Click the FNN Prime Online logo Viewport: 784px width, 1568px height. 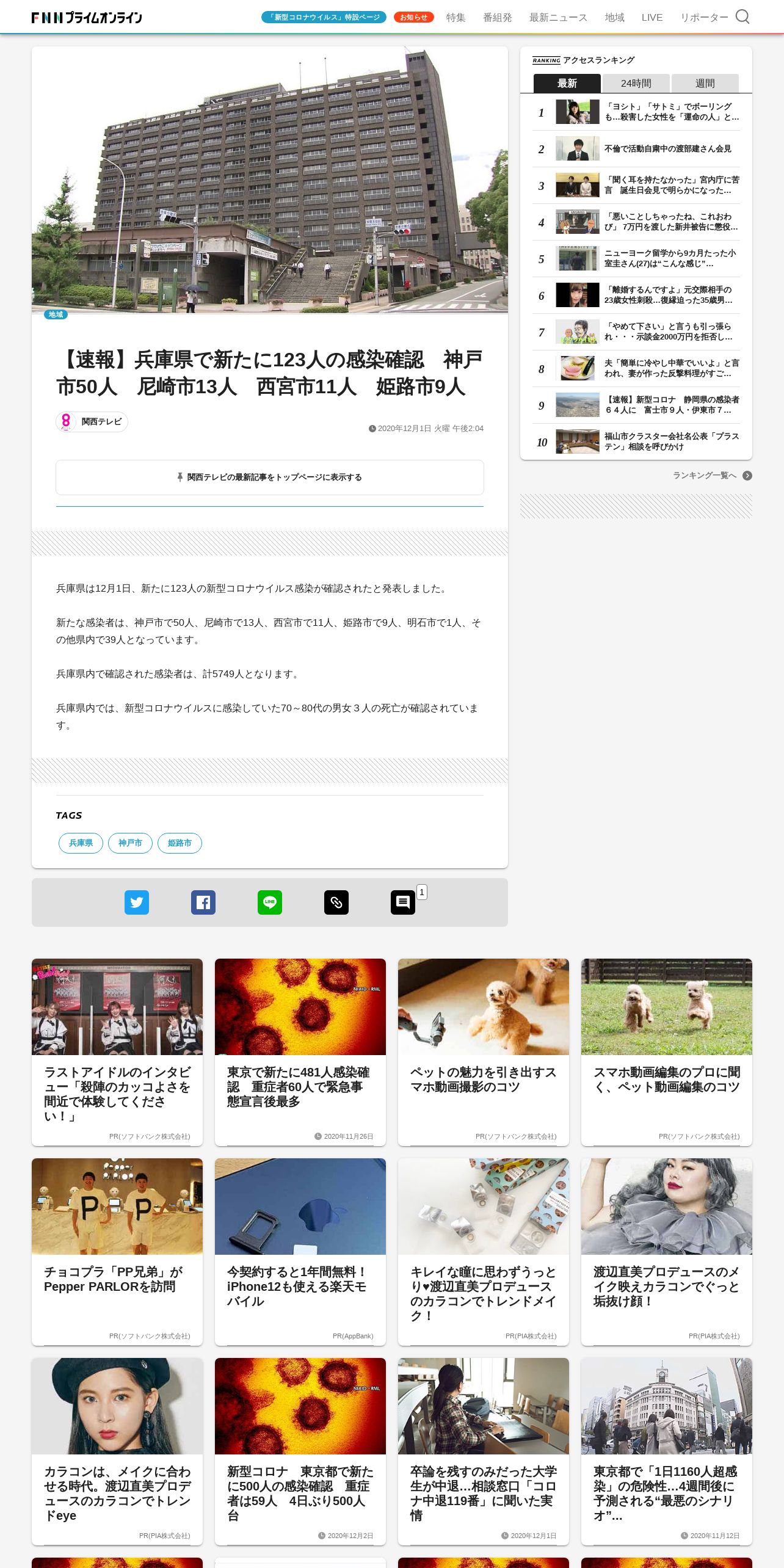pos(87,17)
